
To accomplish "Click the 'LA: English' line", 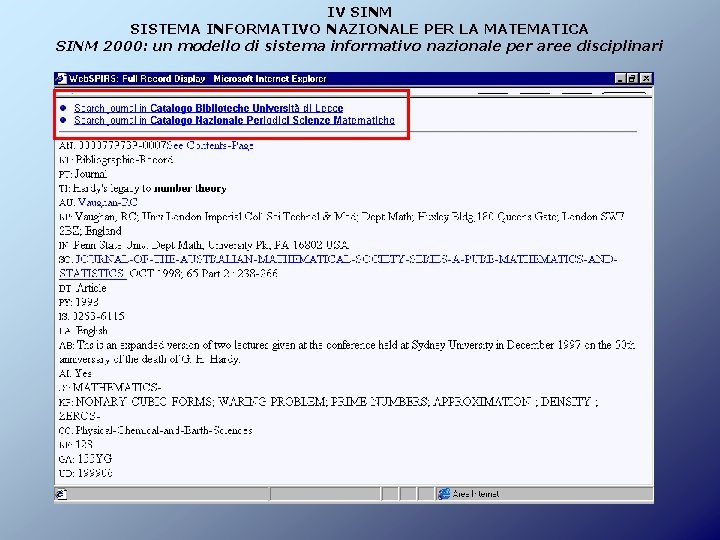I will [x=84, y=331].
